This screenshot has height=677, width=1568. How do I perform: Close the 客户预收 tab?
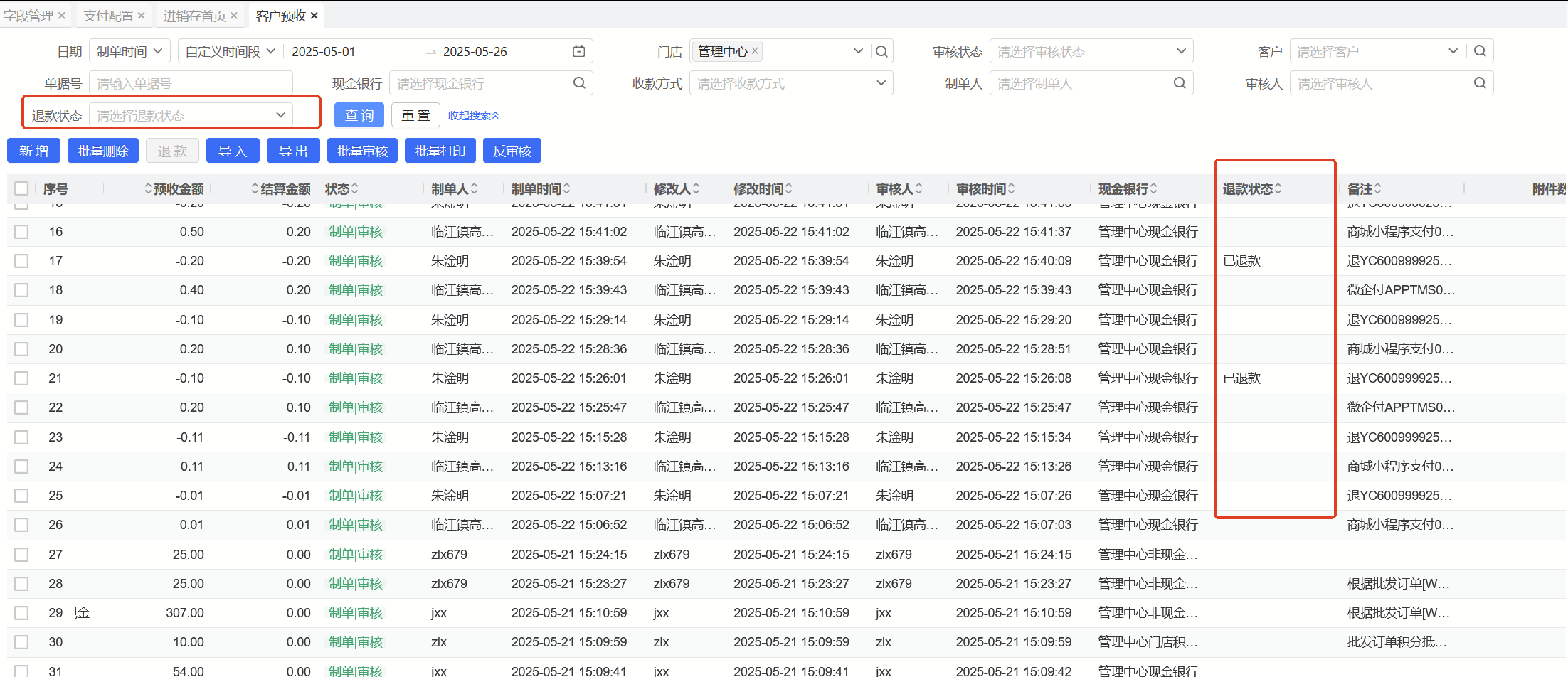[314, 16]
